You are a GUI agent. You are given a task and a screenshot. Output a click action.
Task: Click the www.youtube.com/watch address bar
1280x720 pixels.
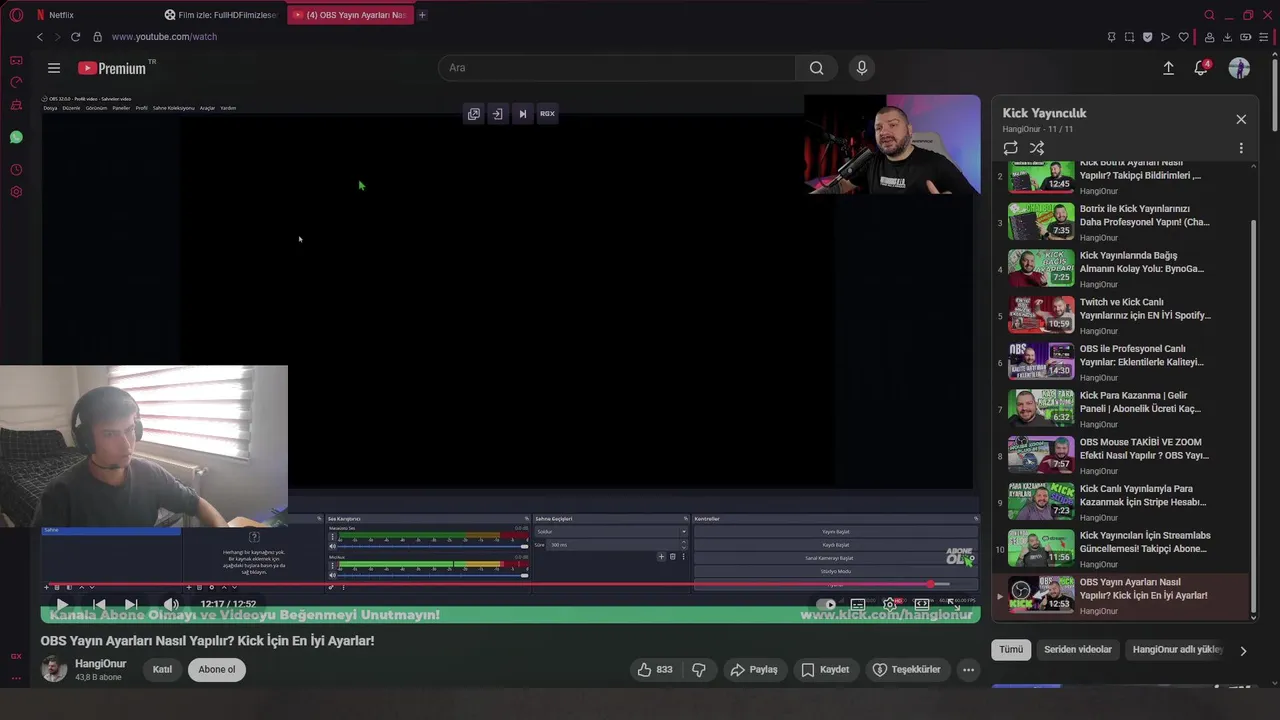[x=164, y=37]
